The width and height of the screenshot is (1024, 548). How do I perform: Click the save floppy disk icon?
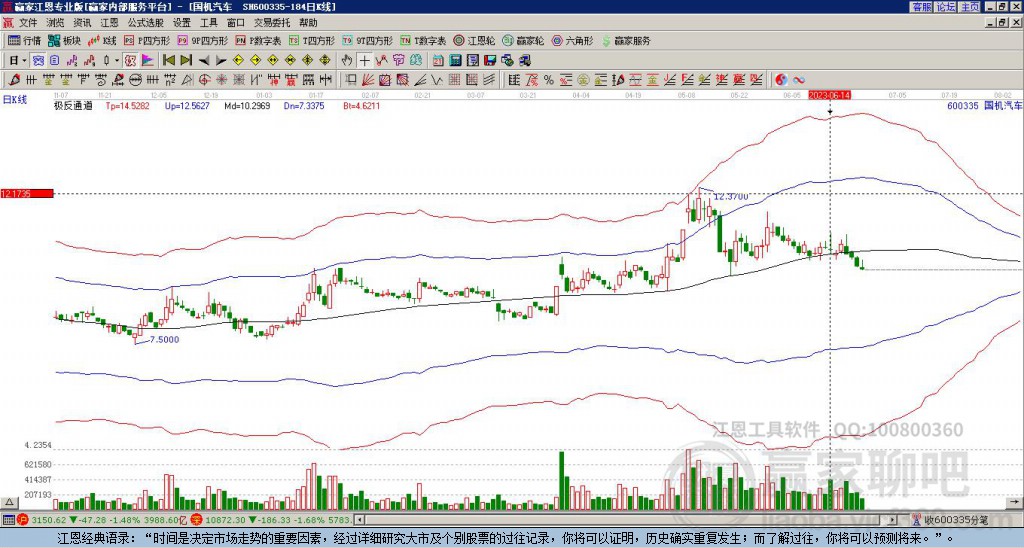[490, 61]
